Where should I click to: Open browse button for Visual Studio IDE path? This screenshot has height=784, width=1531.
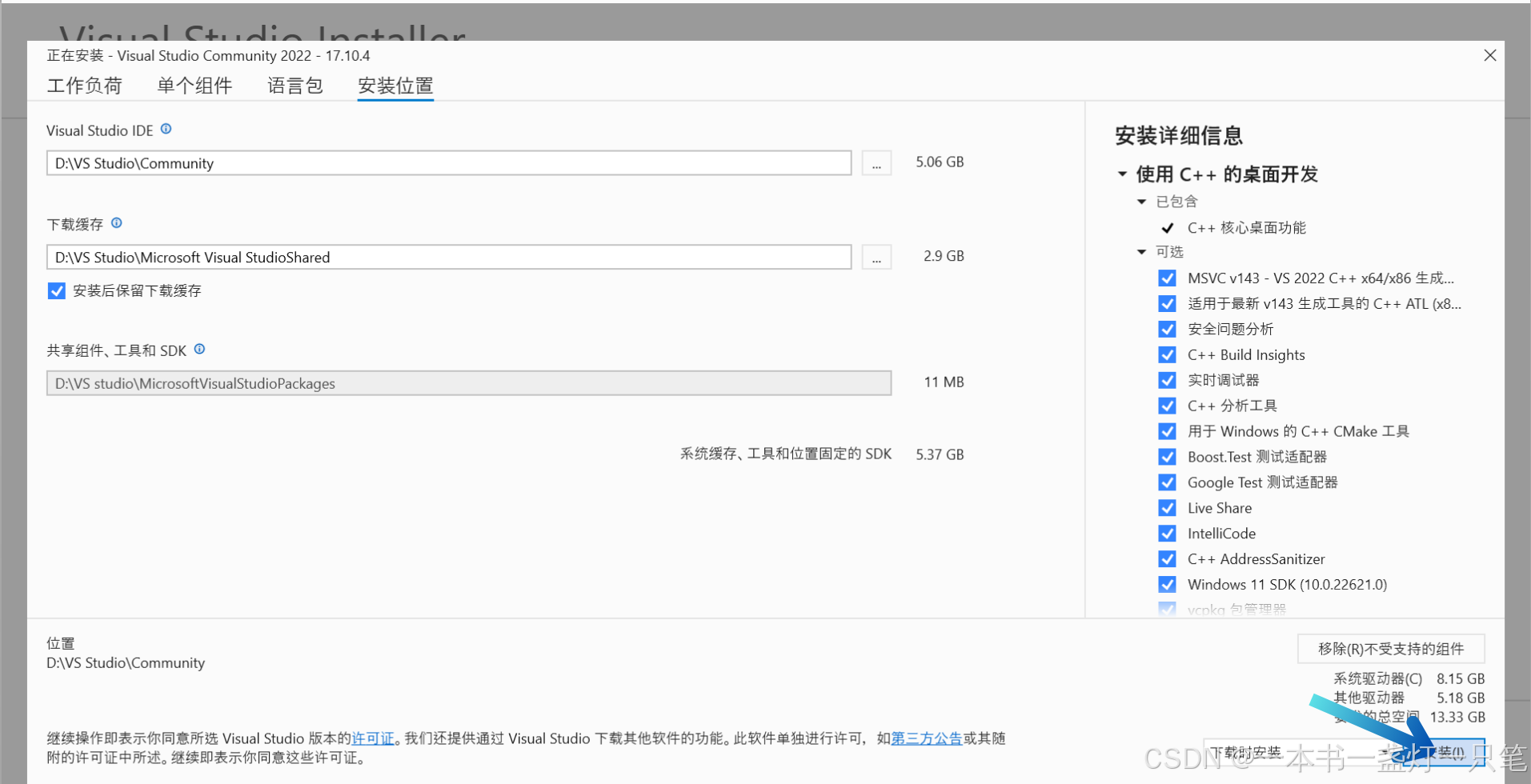[x=876, y=163]
